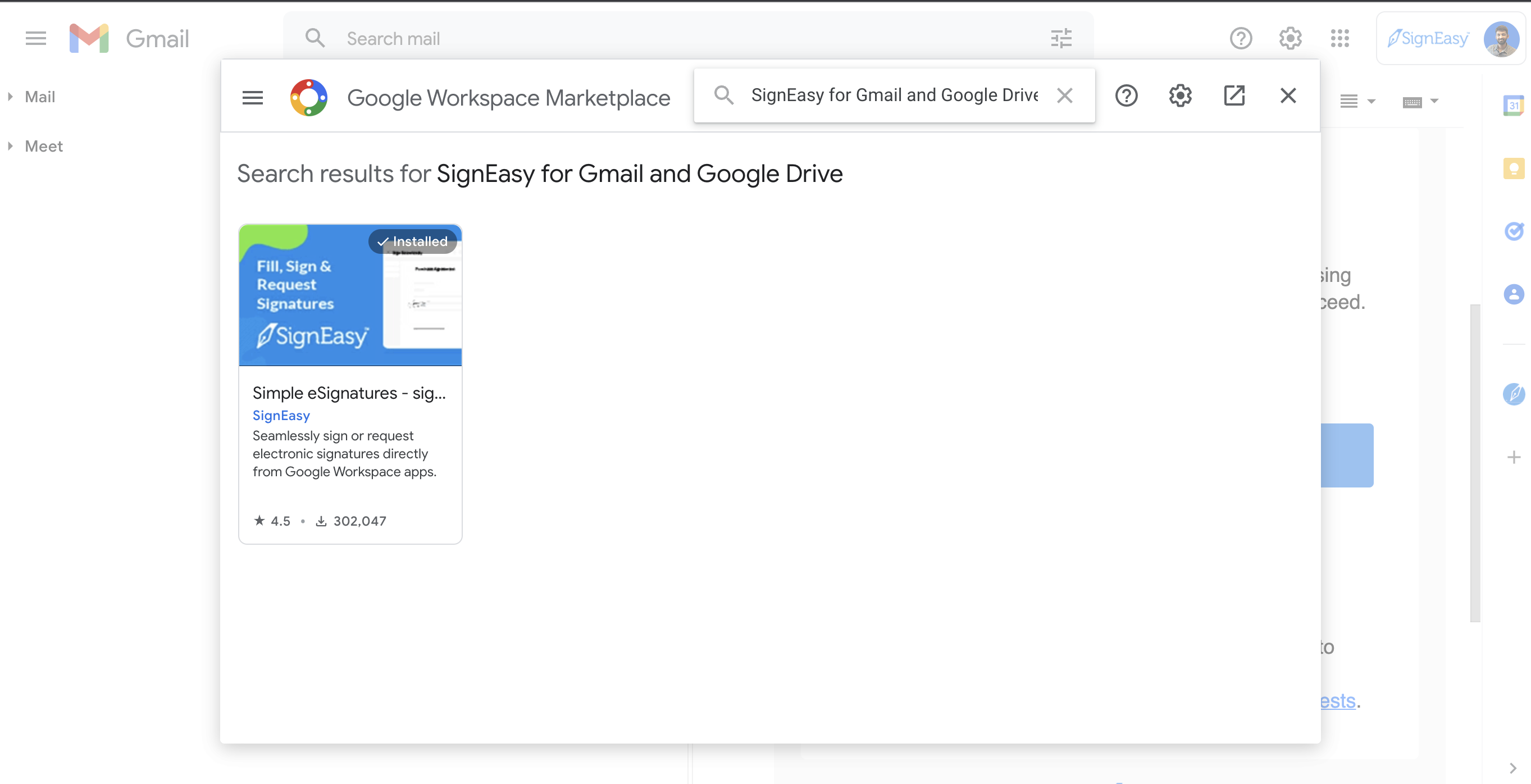
Task: Expand the Meet section
Action: [x=10, y=146]
